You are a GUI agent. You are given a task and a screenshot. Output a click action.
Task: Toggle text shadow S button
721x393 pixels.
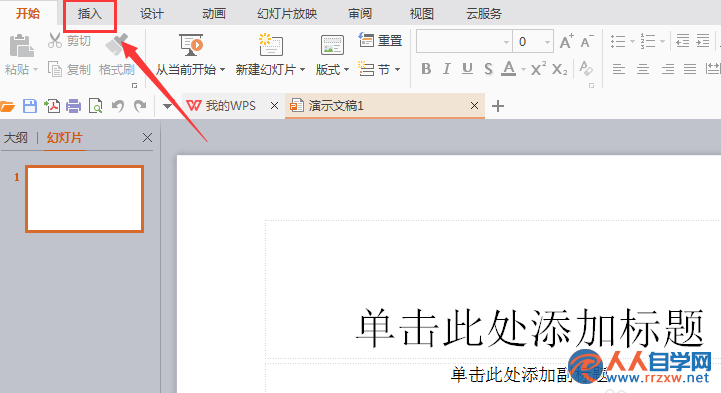coord(488,69)
